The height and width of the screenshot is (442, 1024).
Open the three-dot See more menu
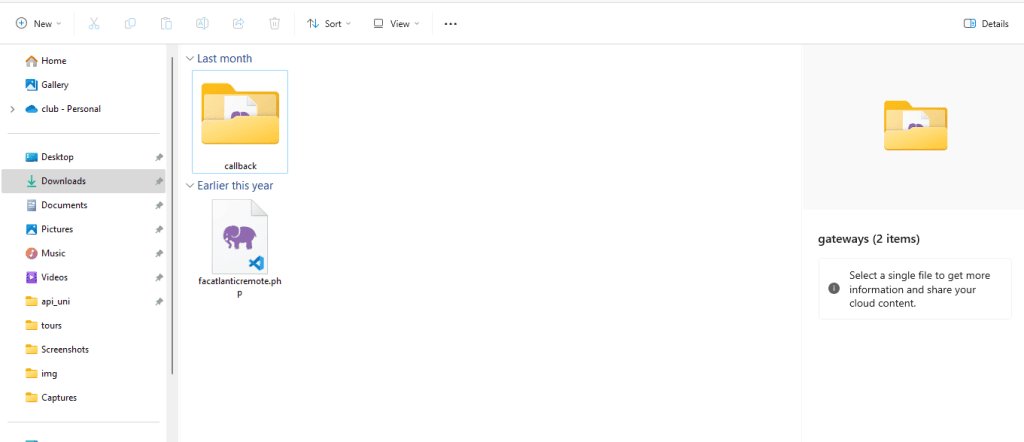point(451,24)
